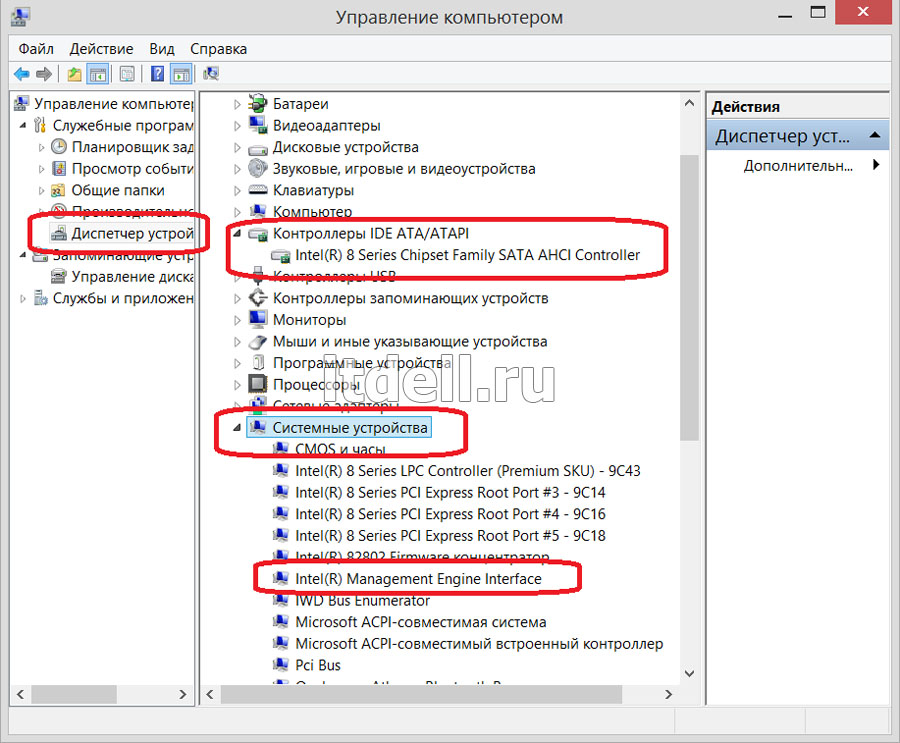Screen dimensions: 900x743
Task: Select the Pci Bus device
Action: (x=317, y=665)
